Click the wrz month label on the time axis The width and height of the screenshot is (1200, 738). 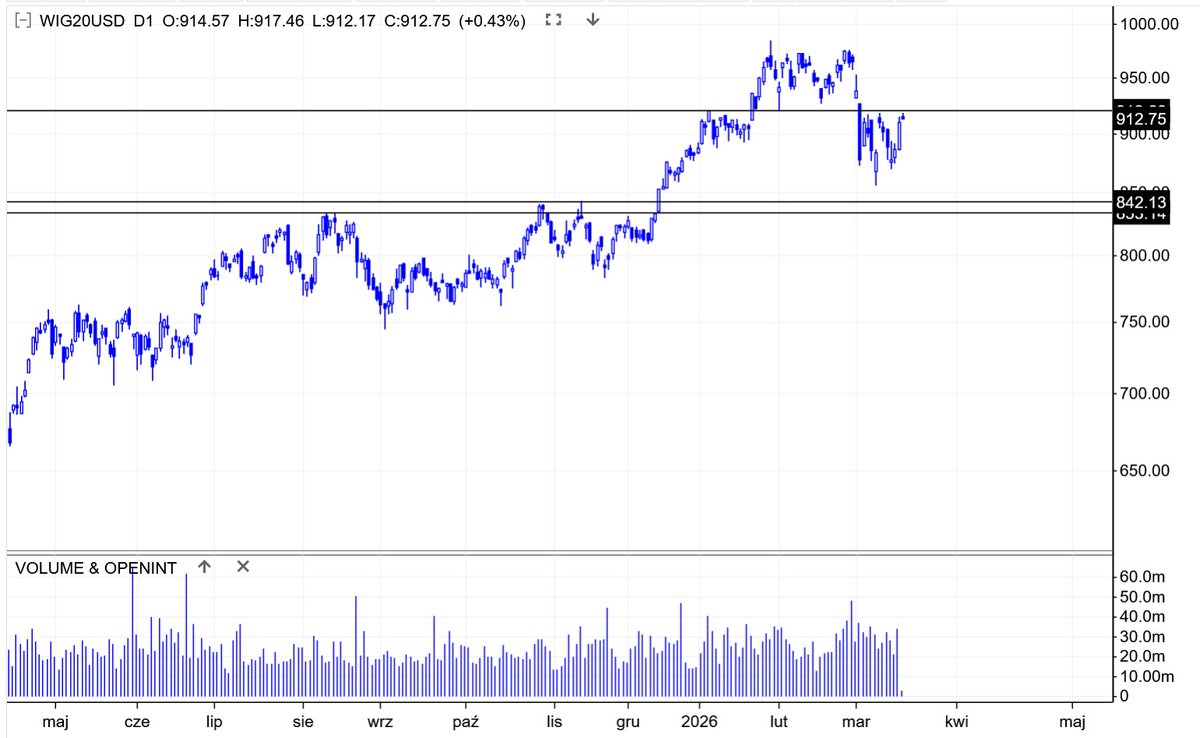click(x=379, y=720)
